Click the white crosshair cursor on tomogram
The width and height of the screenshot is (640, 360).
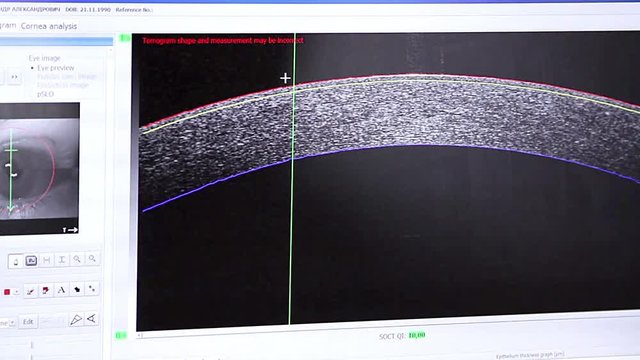(285, 78)
